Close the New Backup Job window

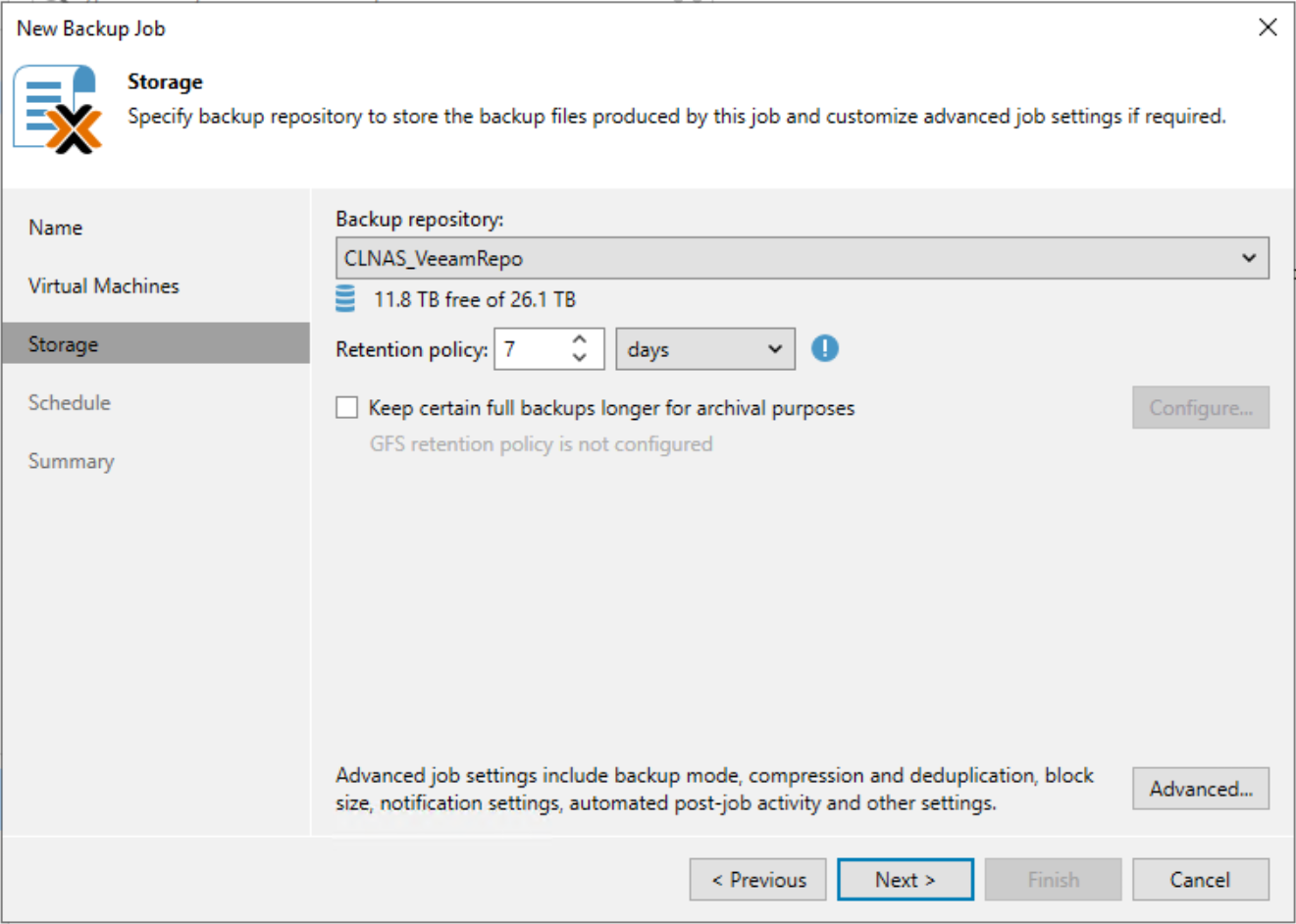coord(1268,27)
